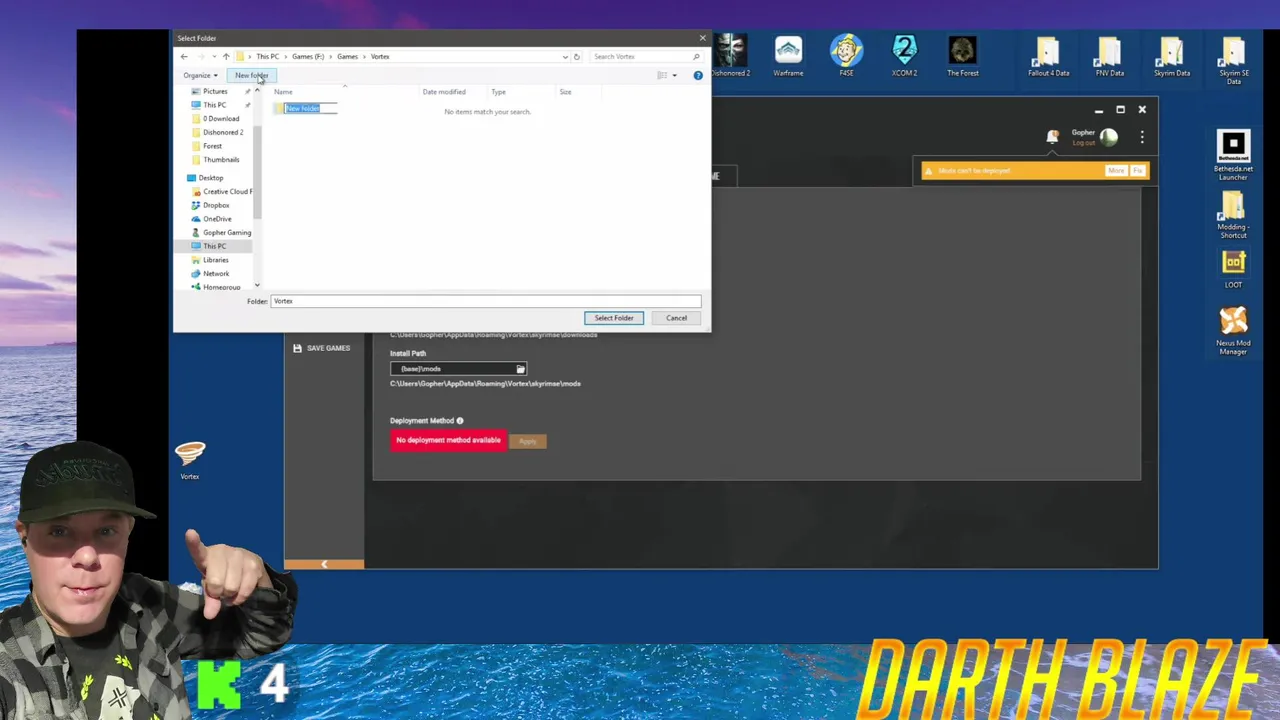Open the FNV Data folder shortcut
This screenshot has width=1280, height=720.
(x=1110, y=56)
